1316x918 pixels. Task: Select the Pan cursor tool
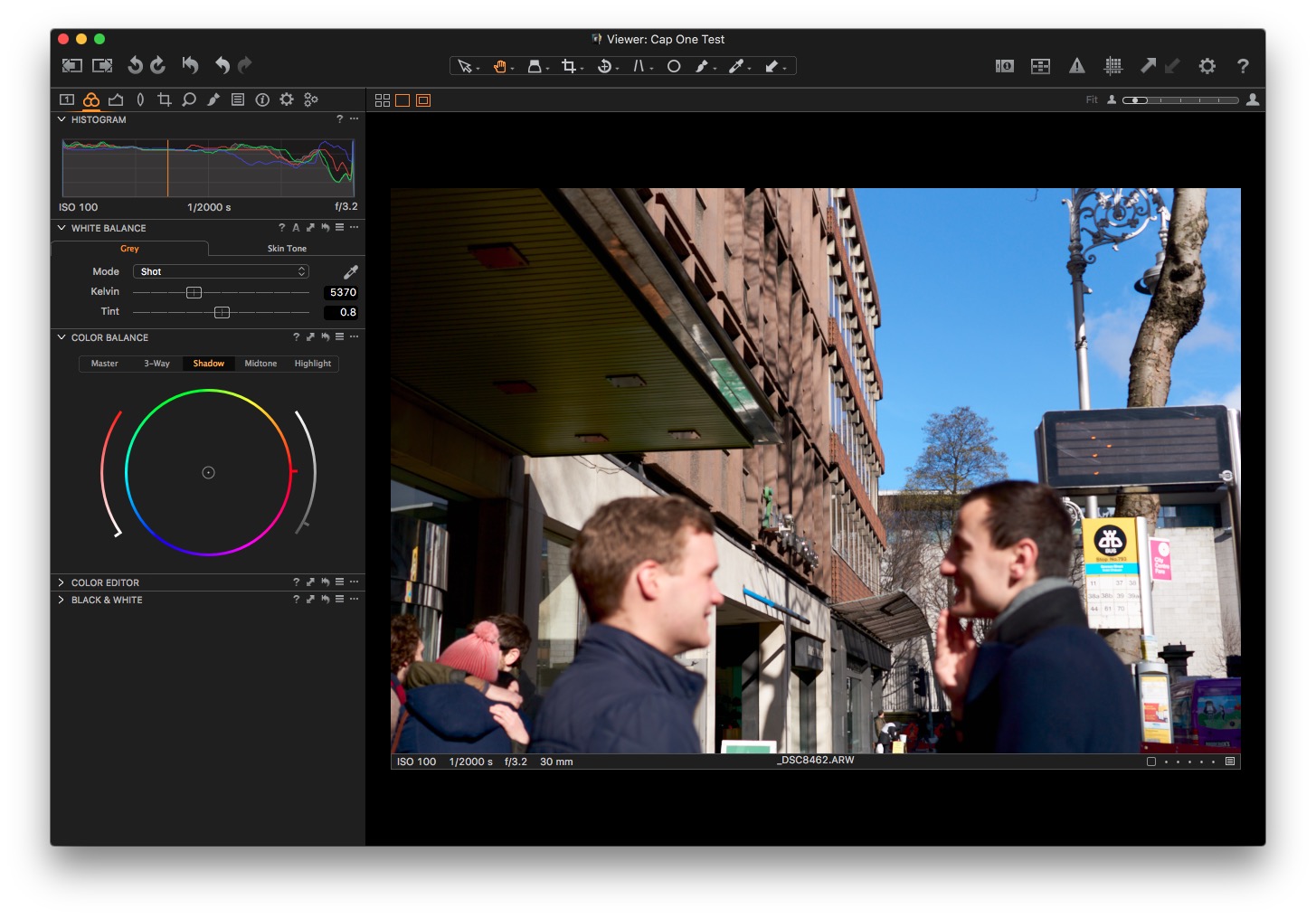pos(501,65)
